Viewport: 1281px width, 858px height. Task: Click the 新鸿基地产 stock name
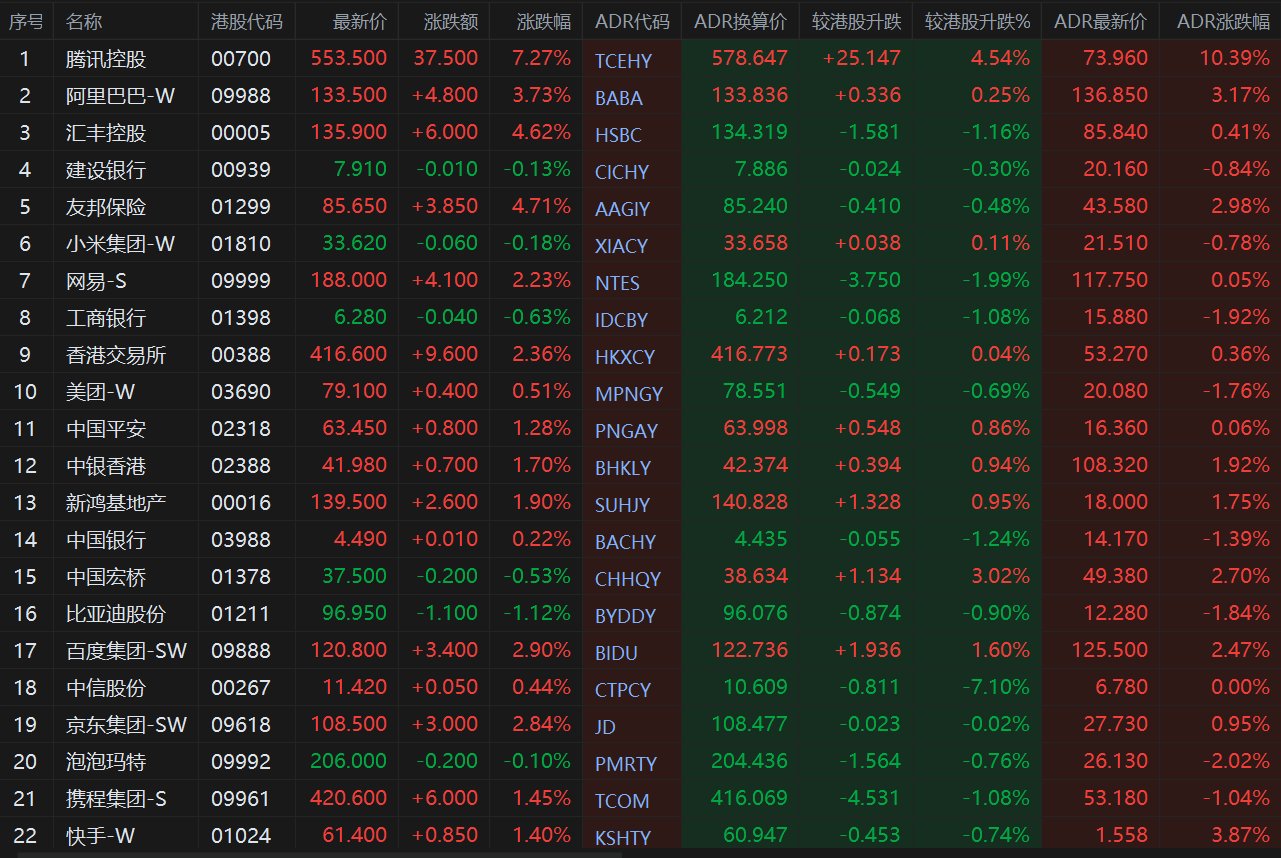[x=116, y=503]
